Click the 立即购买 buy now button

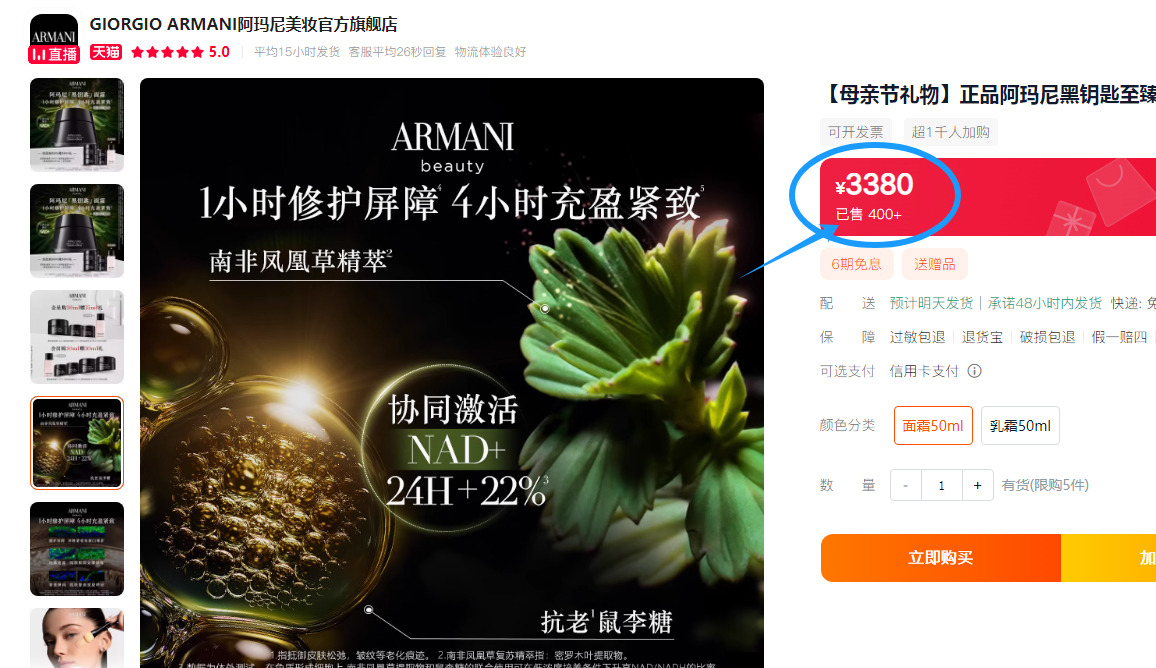941,558
